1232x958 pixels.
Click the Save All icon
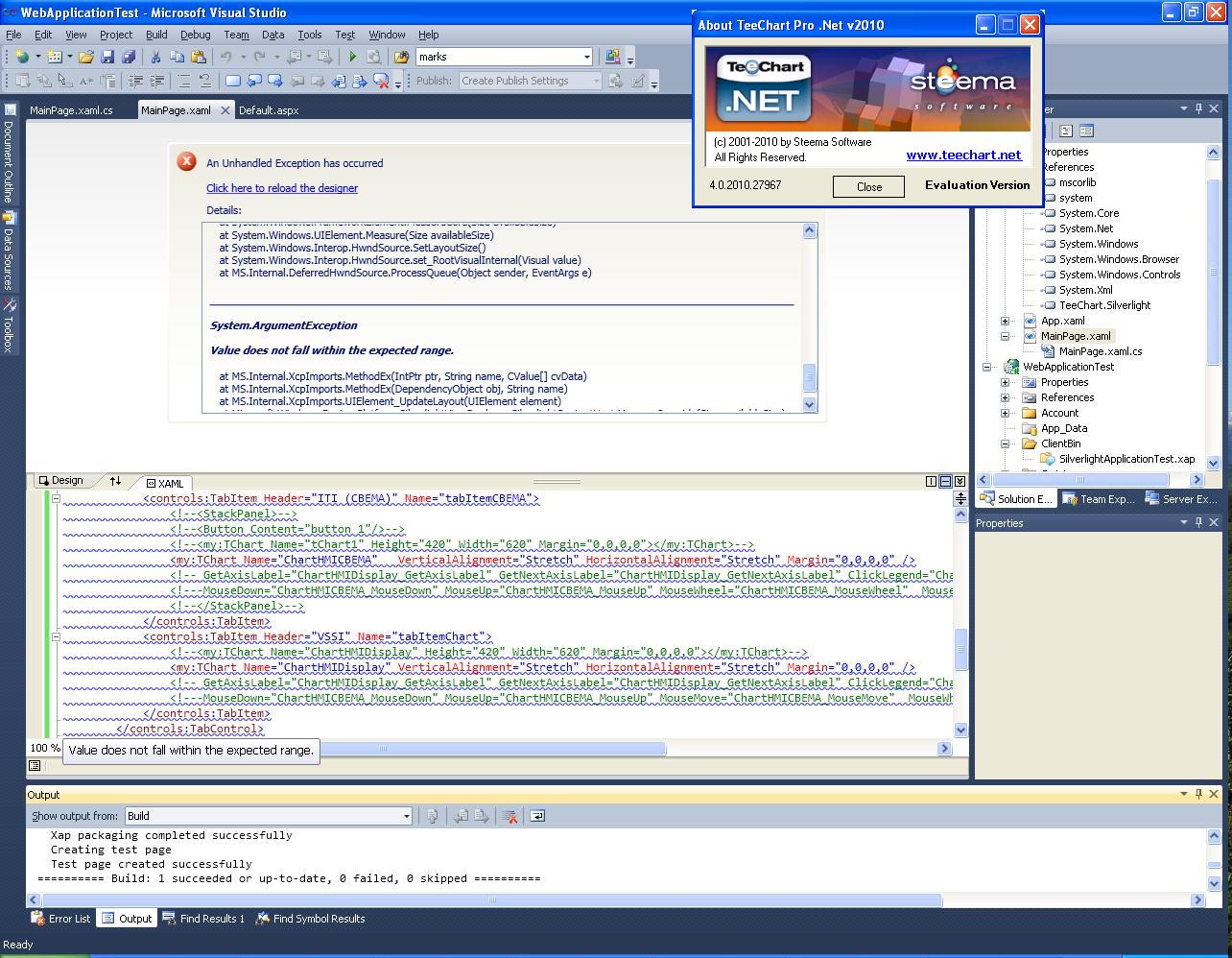[129, 57]
